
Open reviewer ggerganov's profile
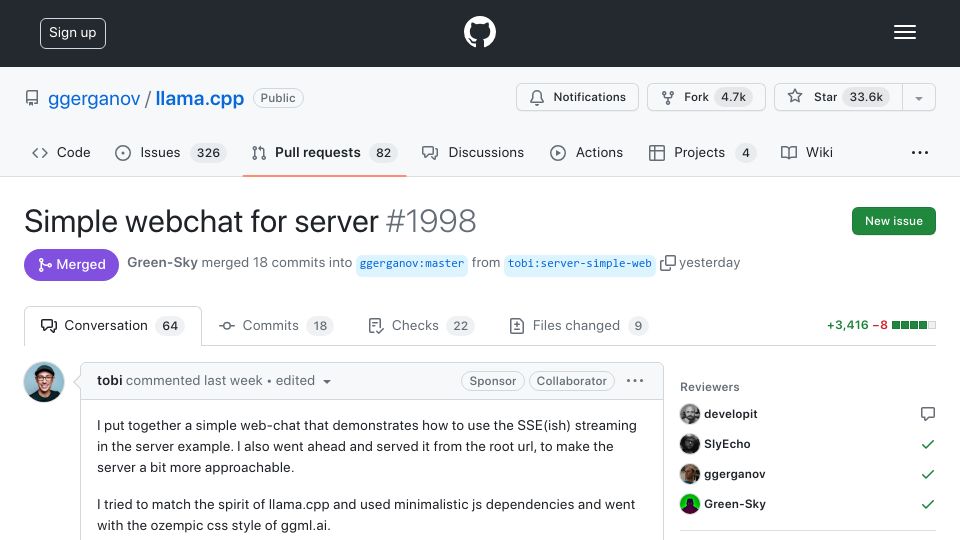tap(734, 474)
